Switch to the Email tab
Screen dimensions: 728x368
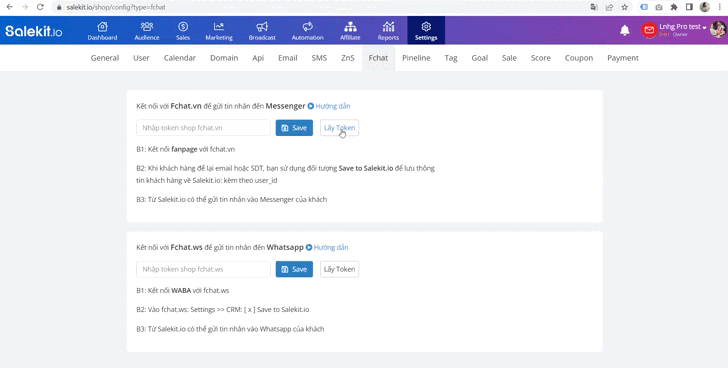click(x=288, y=58)
